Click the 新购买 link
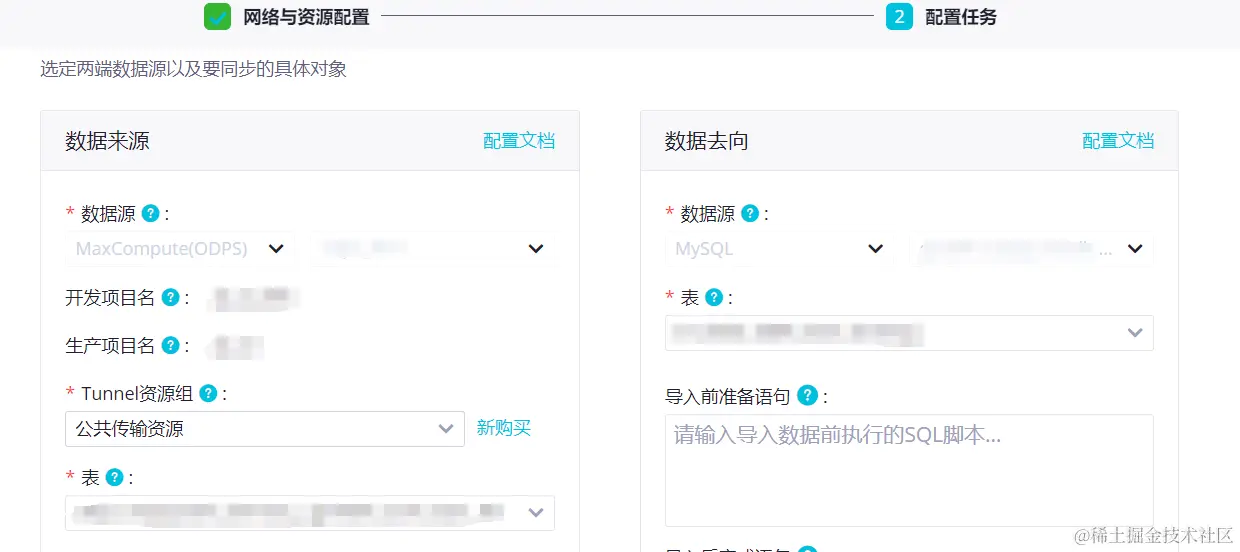The width and height of the screenshot is (1240, 552). tap(504, 428)
